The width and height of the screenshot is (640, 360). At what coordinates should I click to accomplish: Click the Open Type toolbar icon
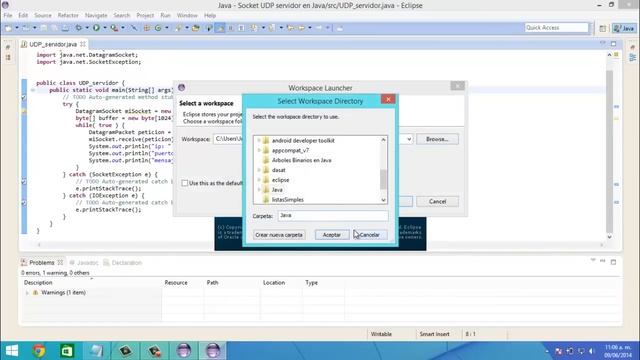[178, 28]
